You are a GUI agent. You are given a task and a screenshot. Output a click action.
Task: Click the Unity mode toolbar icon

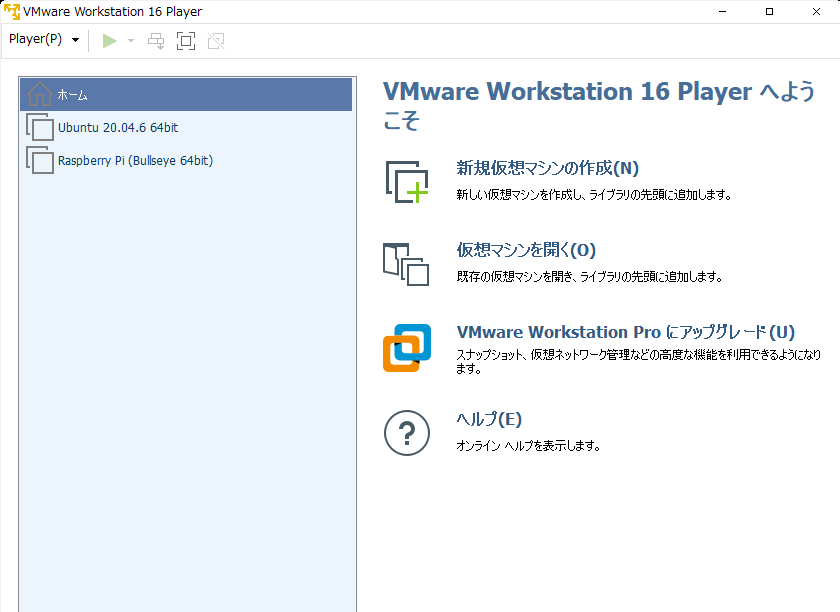(x=216, y=41)
